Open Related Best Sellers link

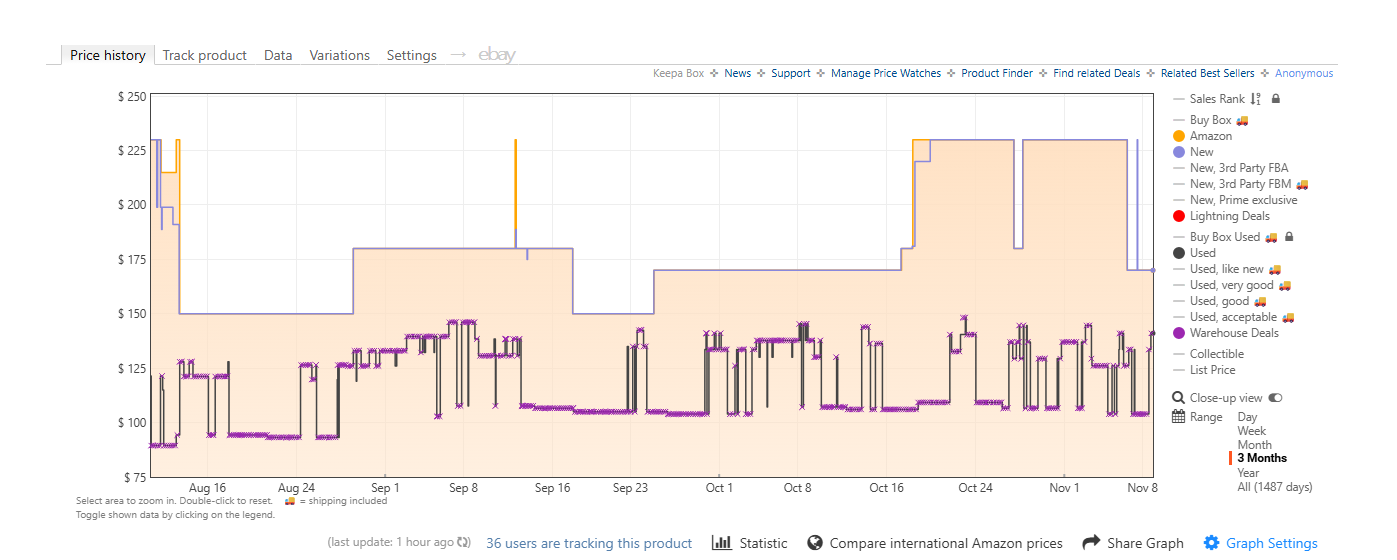click(1208, 73)
